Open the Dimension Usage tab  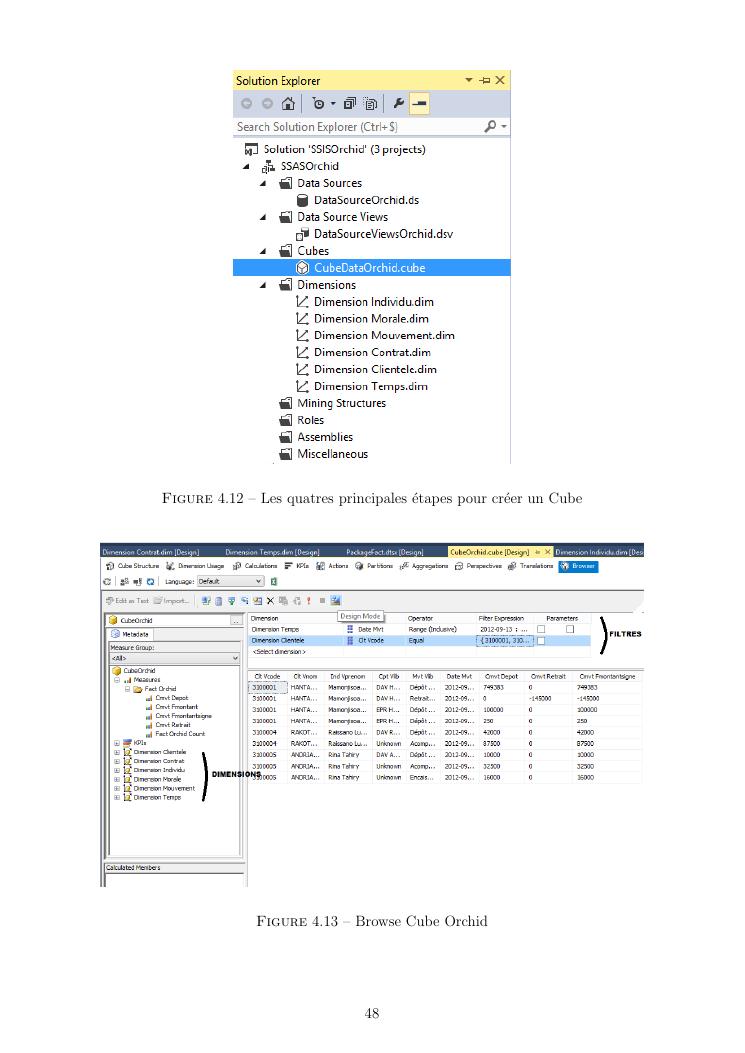coord(196,566)
